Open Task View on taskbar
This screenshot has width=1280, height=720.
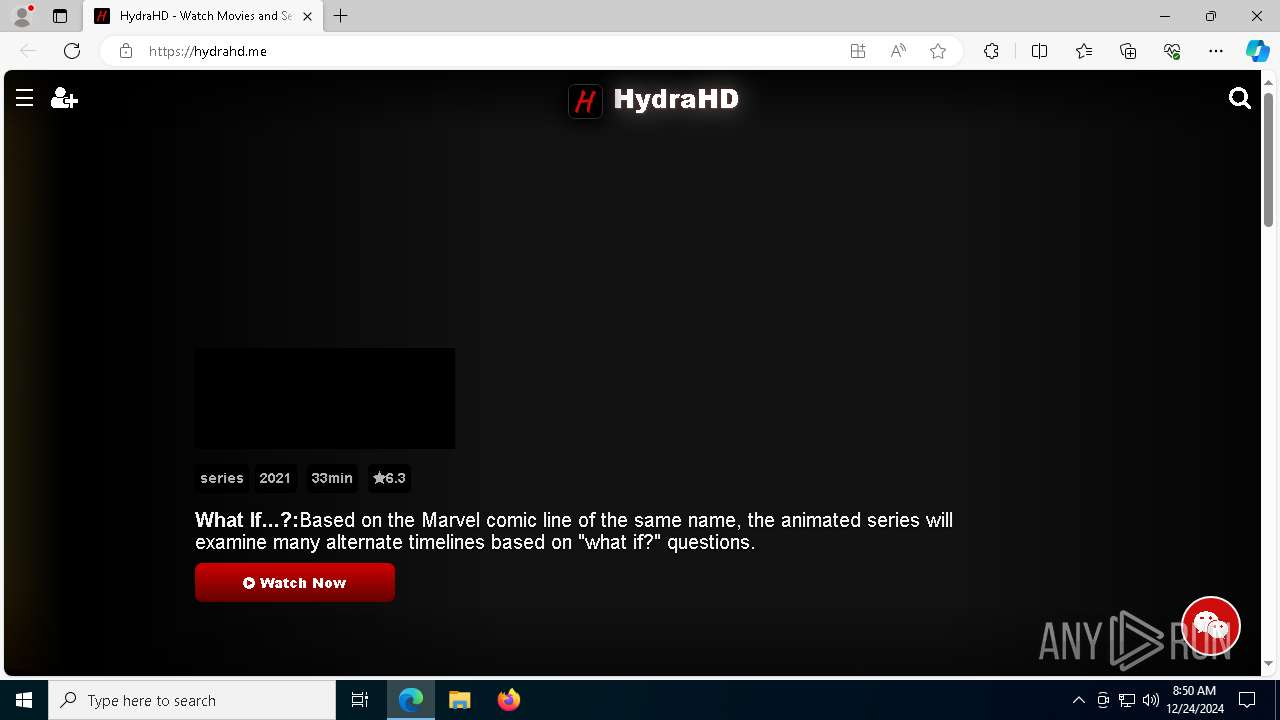[x=360, y=700]
